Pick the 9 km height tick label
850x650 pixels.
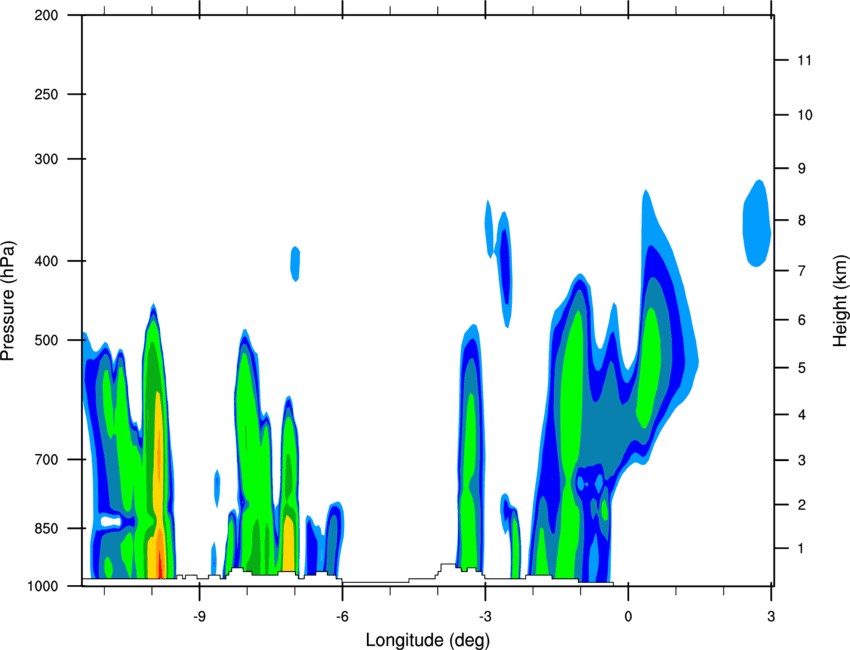click(x=802, y=169)
